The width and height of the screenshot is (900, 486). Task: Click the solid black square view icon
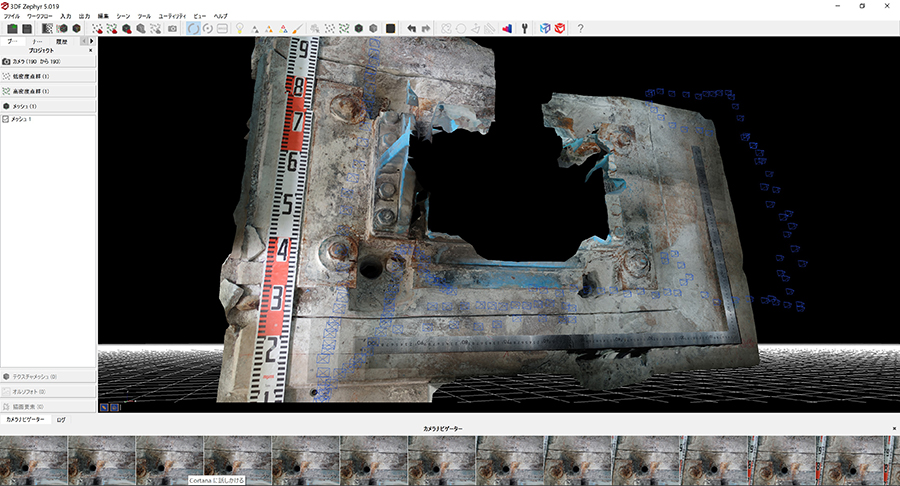pyautogui.click(x=390, y=28)
